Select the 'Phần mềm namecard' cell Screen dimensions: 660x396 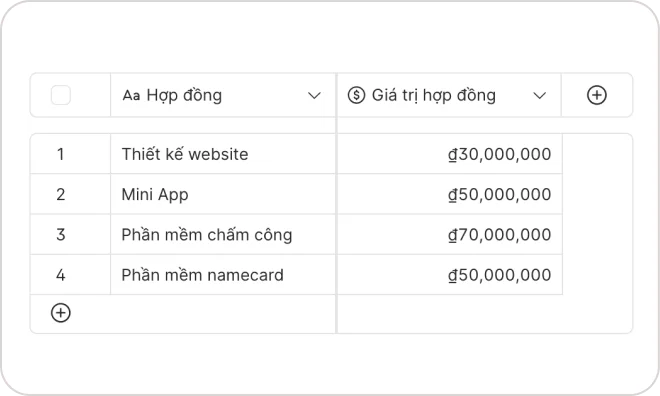[223, 275]
